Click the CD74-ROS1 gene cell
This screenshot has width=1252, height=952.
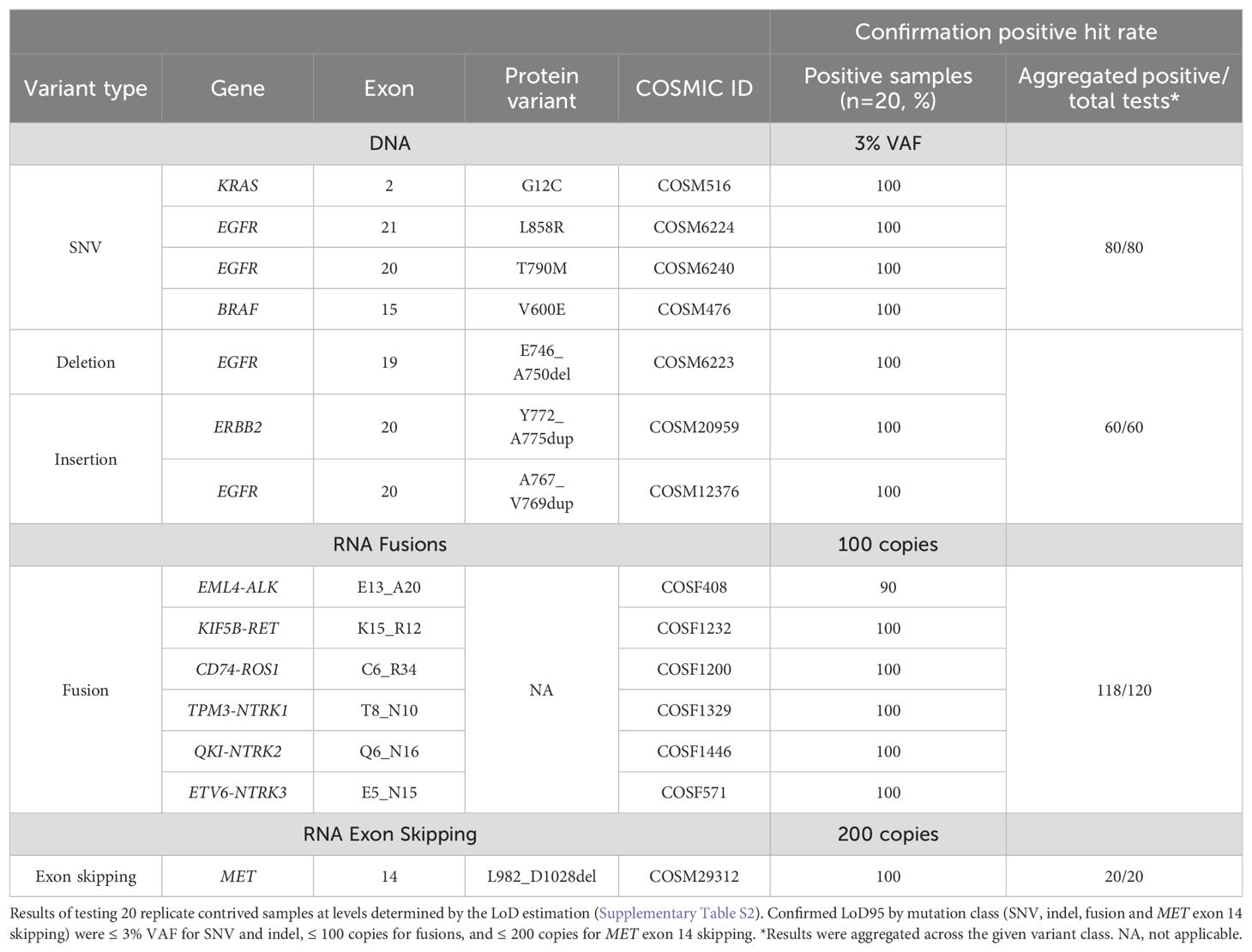(238, 669)
